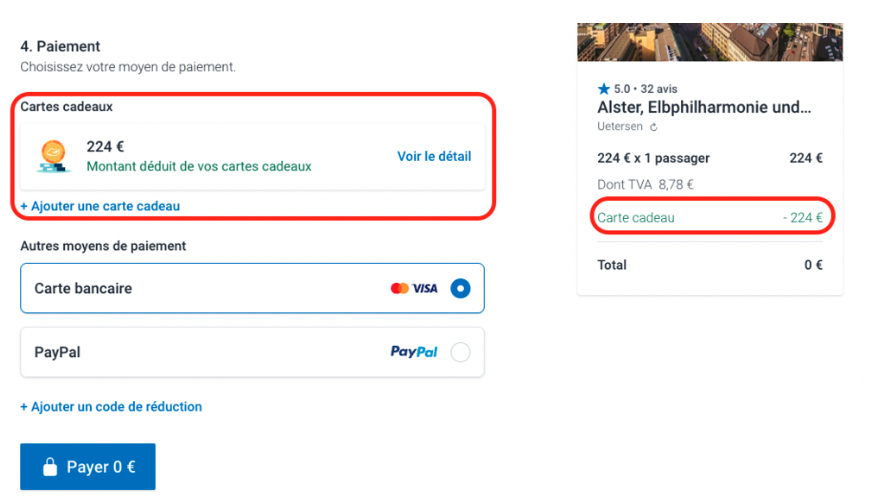The image size is (872, 504).
Task: Choose the Carte bancaire payment option row
Action: (x=252, y=288)
